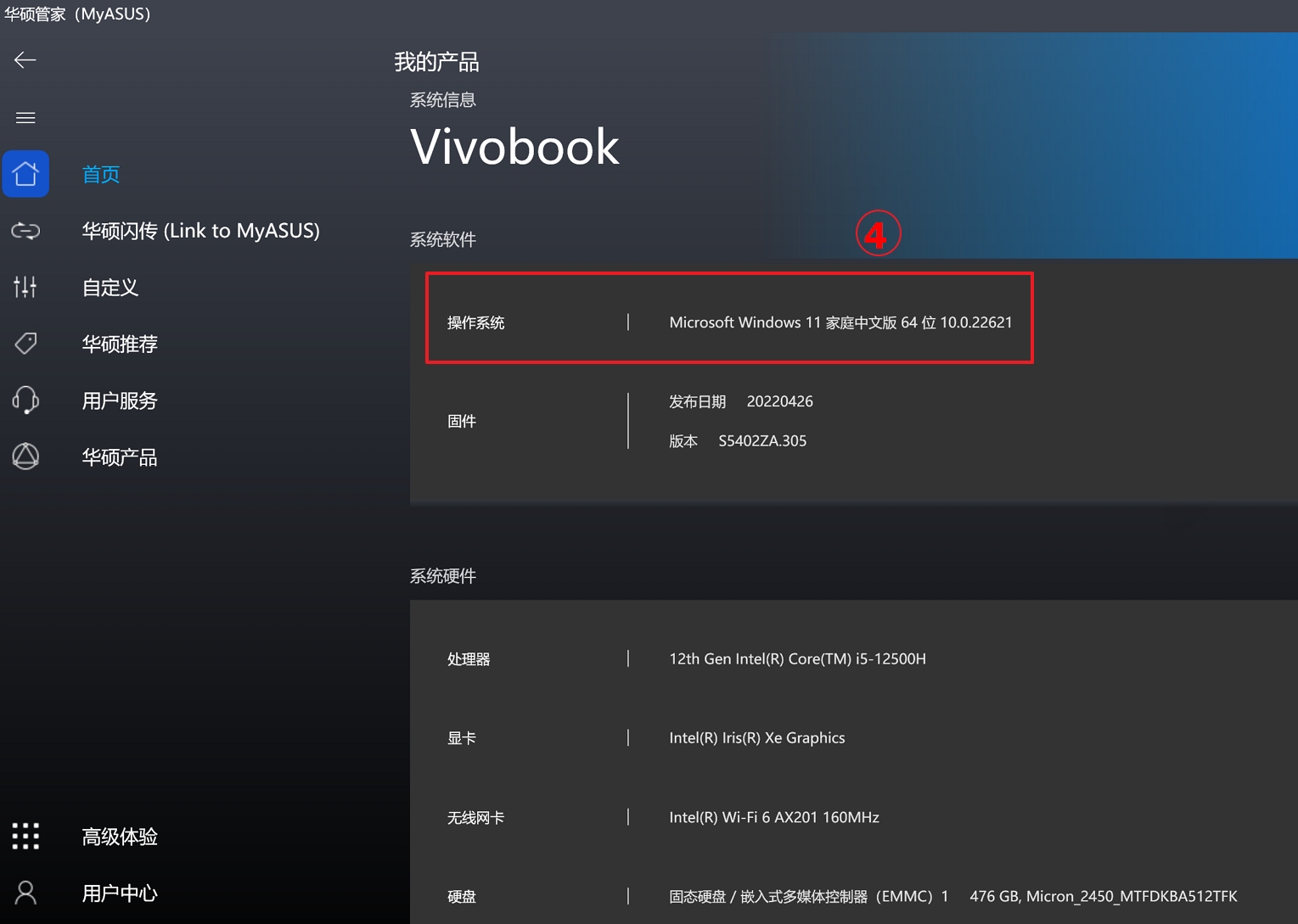Click the dotted grid icon for advanced experience

[25, 836]
